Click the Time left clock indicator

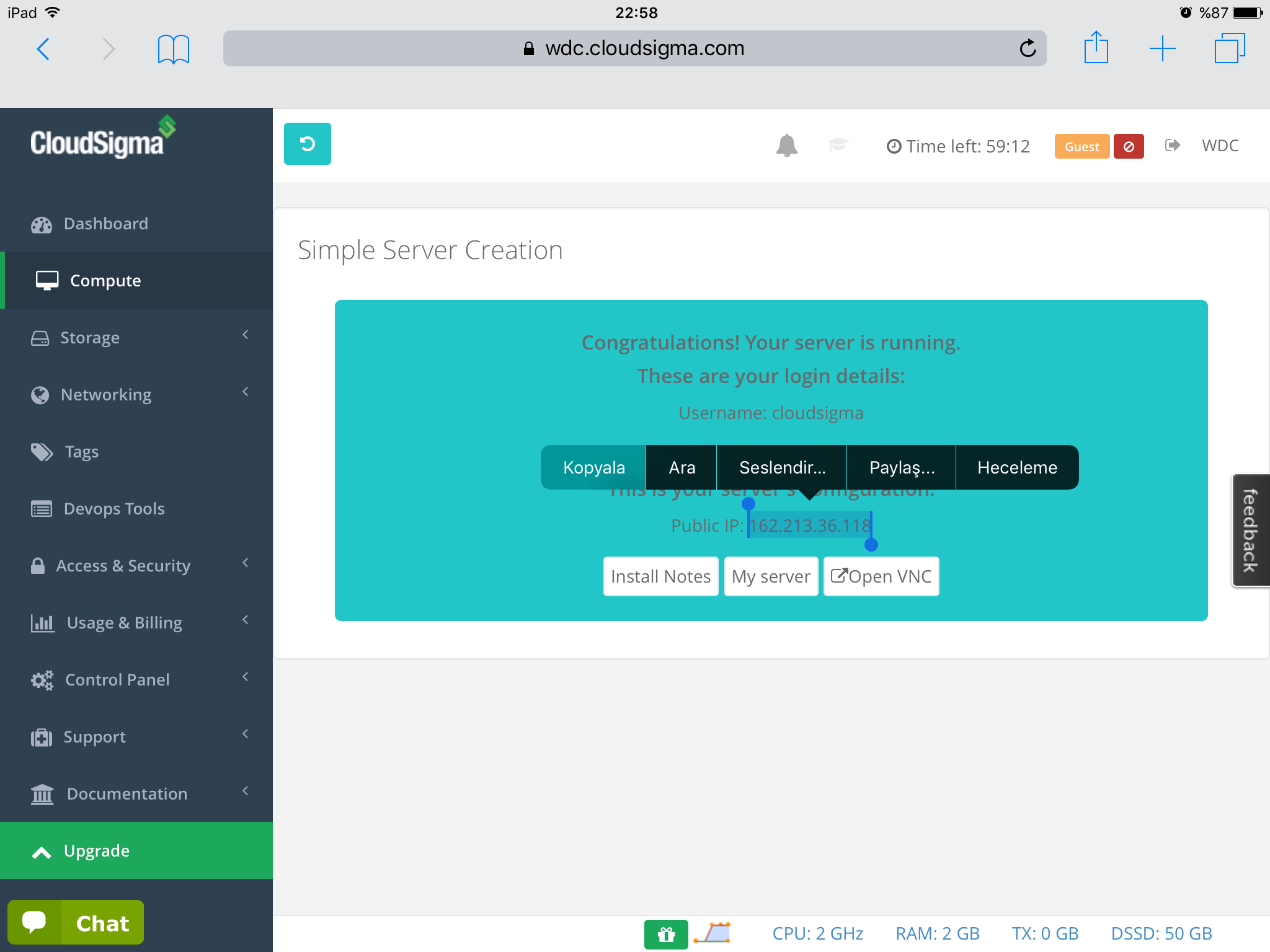(958, 146)
